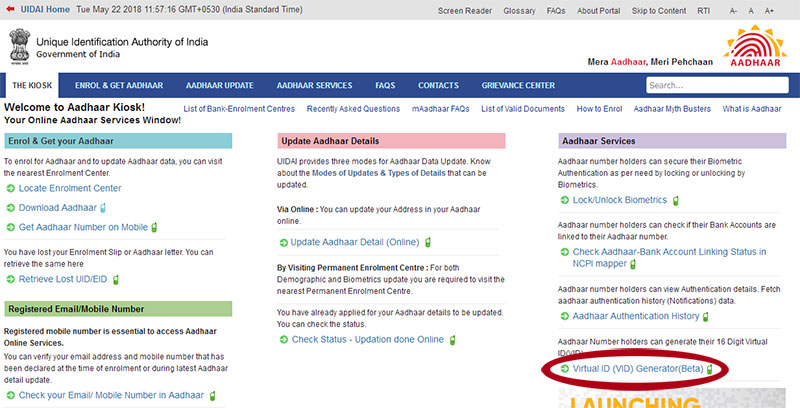Click mobile icon after Update Aadhaar Detail (Online)
The image size is (800, 408).
pos(428,242)
